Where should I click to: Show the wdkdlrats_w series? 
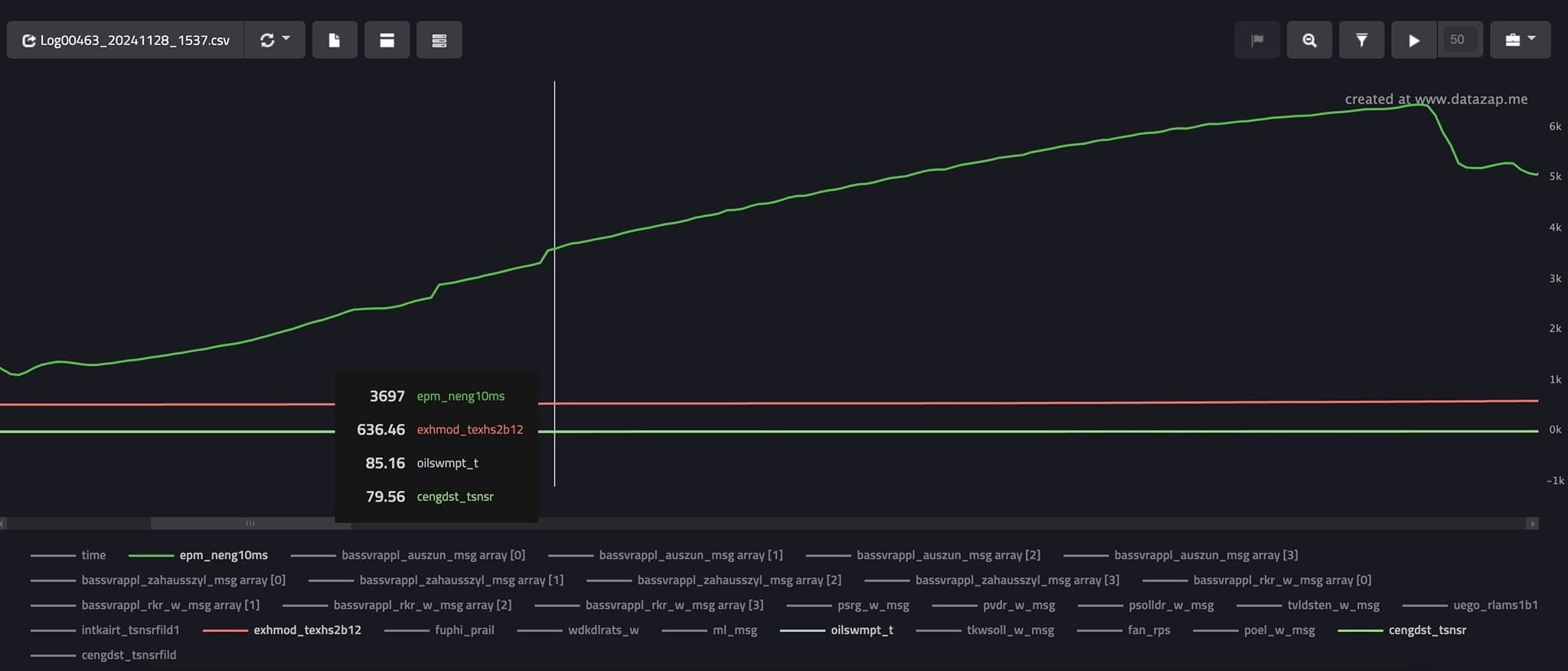coord(578,630)
